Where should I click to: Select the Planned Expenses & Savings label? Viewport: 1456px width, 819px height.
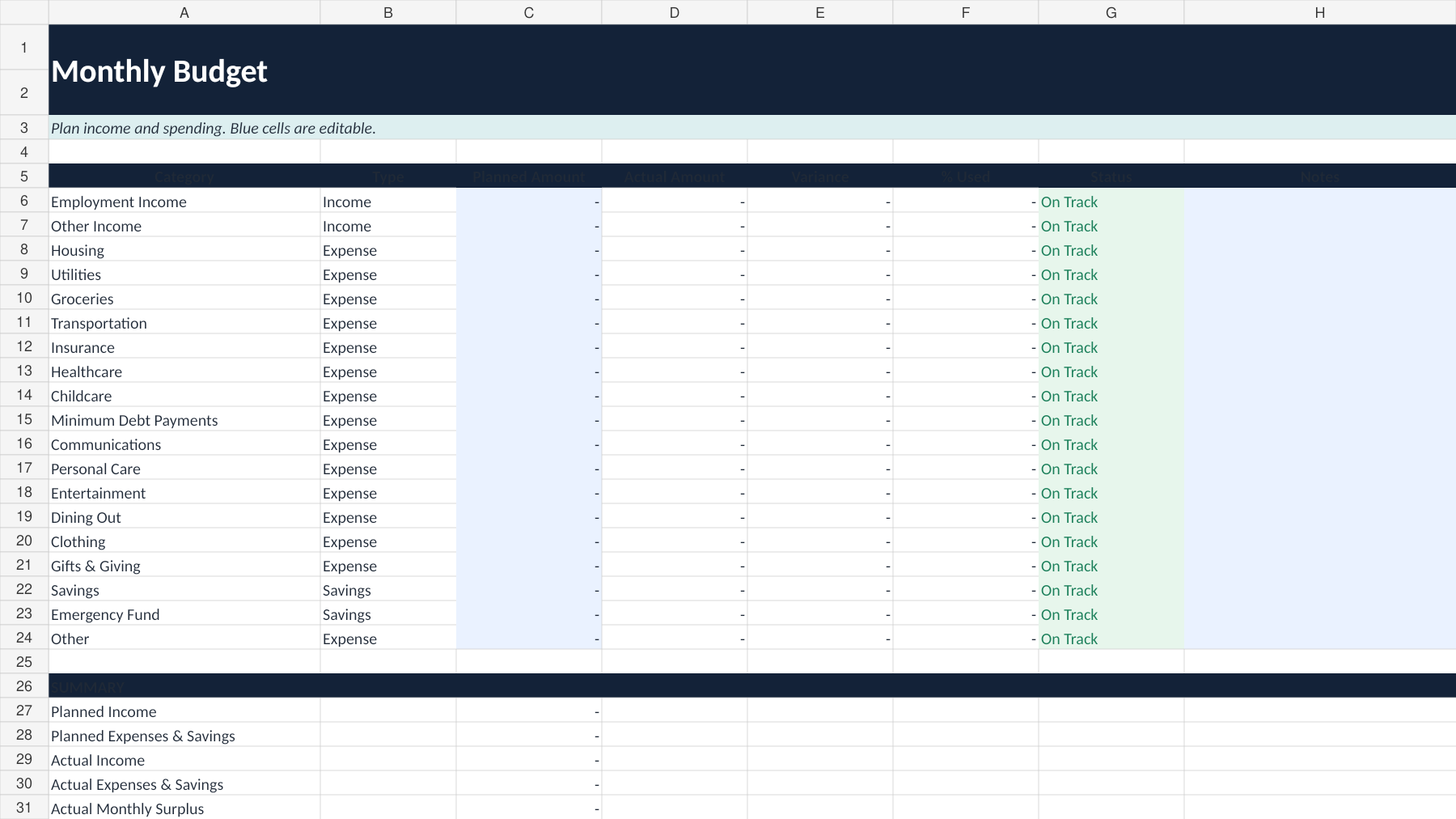point(184,735)
